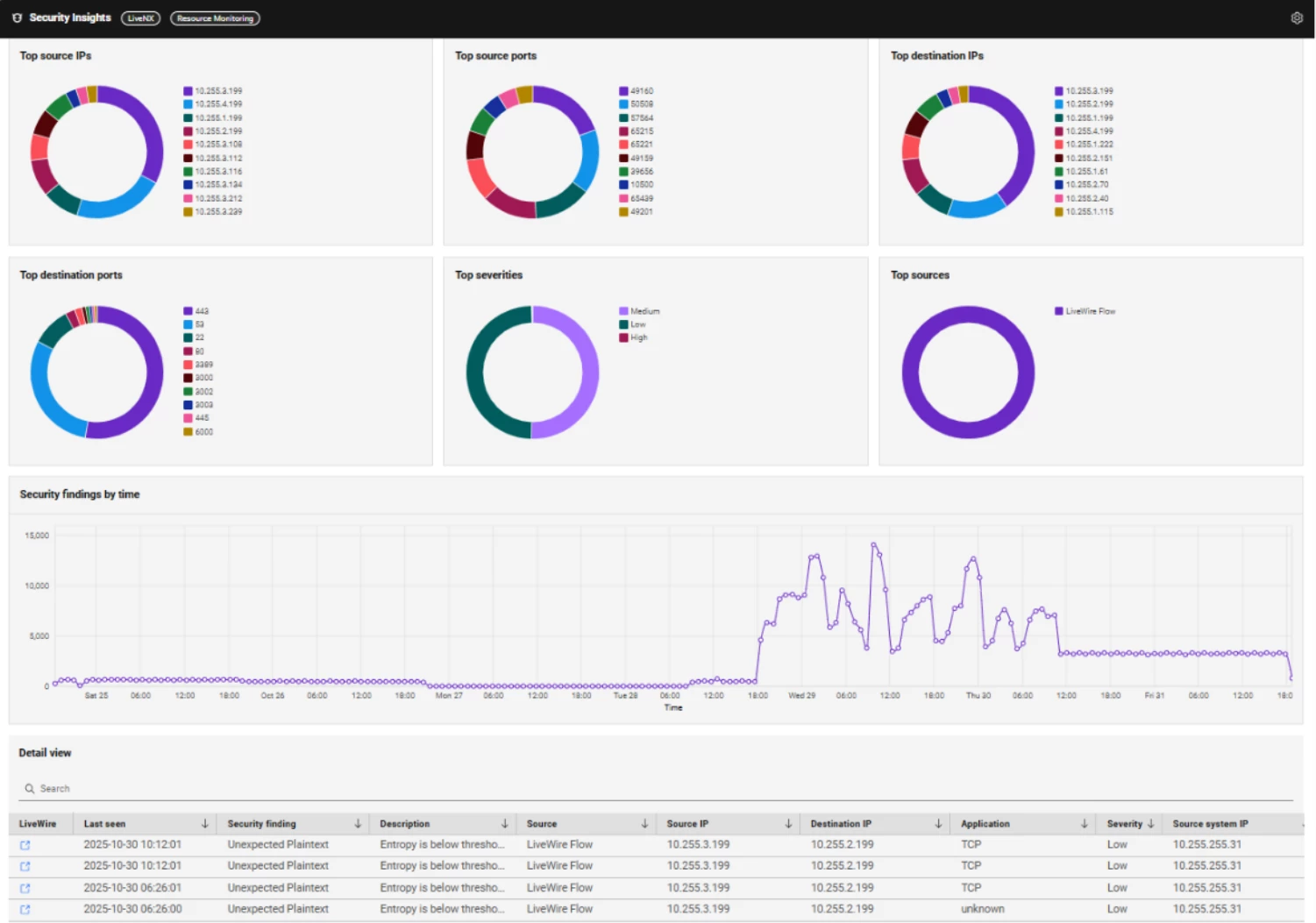Sort by Severity arrow
Viewport: 1316px width, 923px height.
[1150, 823]
